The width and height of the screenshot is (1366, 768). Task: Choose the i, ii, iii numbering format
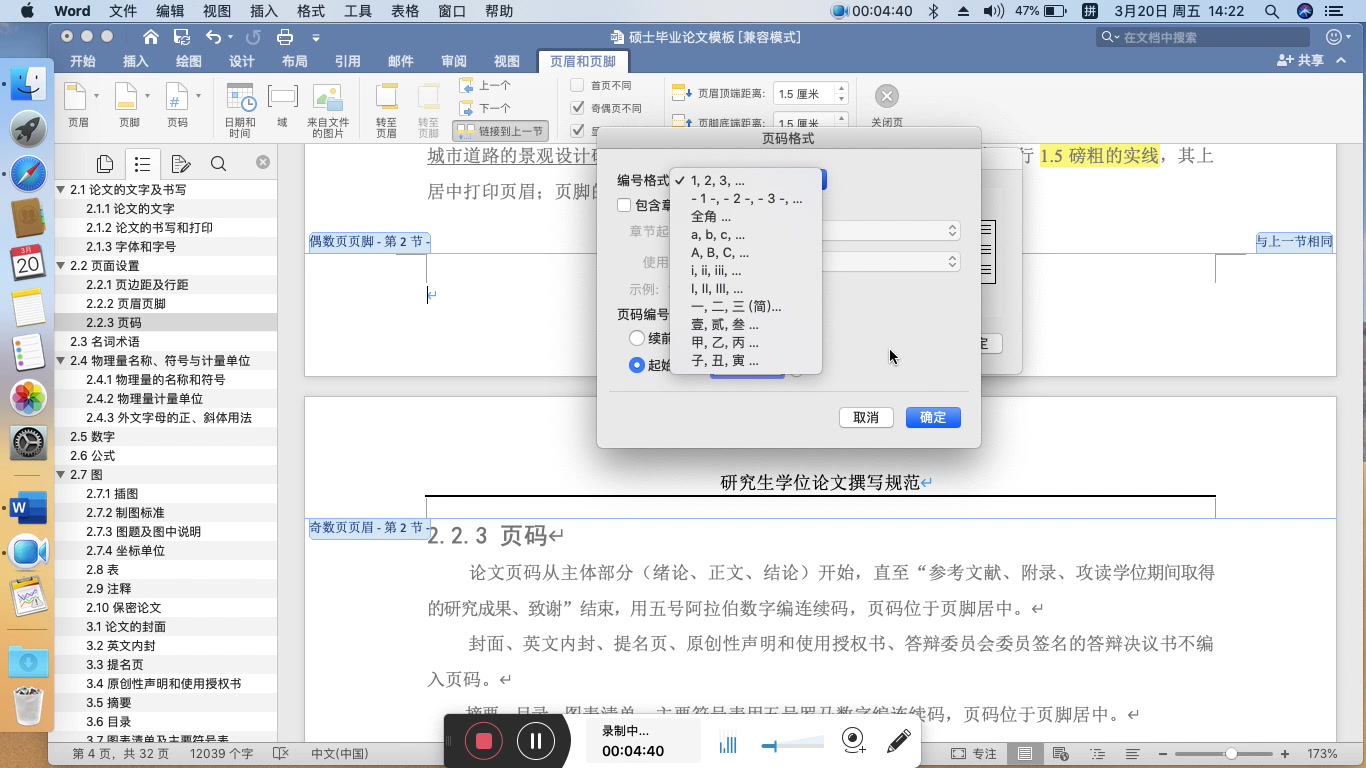tap(714, 270)
